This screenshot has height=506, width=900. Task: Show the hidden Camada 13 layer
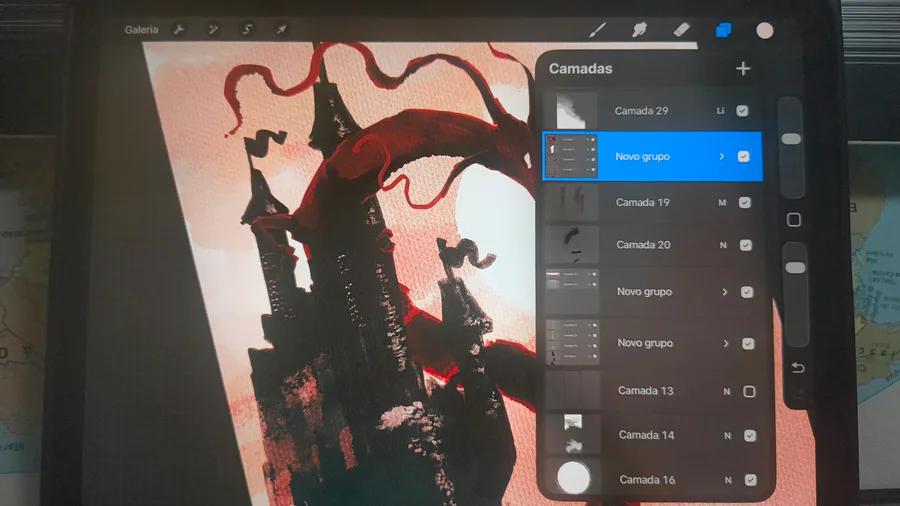click(x=749, y=391)
